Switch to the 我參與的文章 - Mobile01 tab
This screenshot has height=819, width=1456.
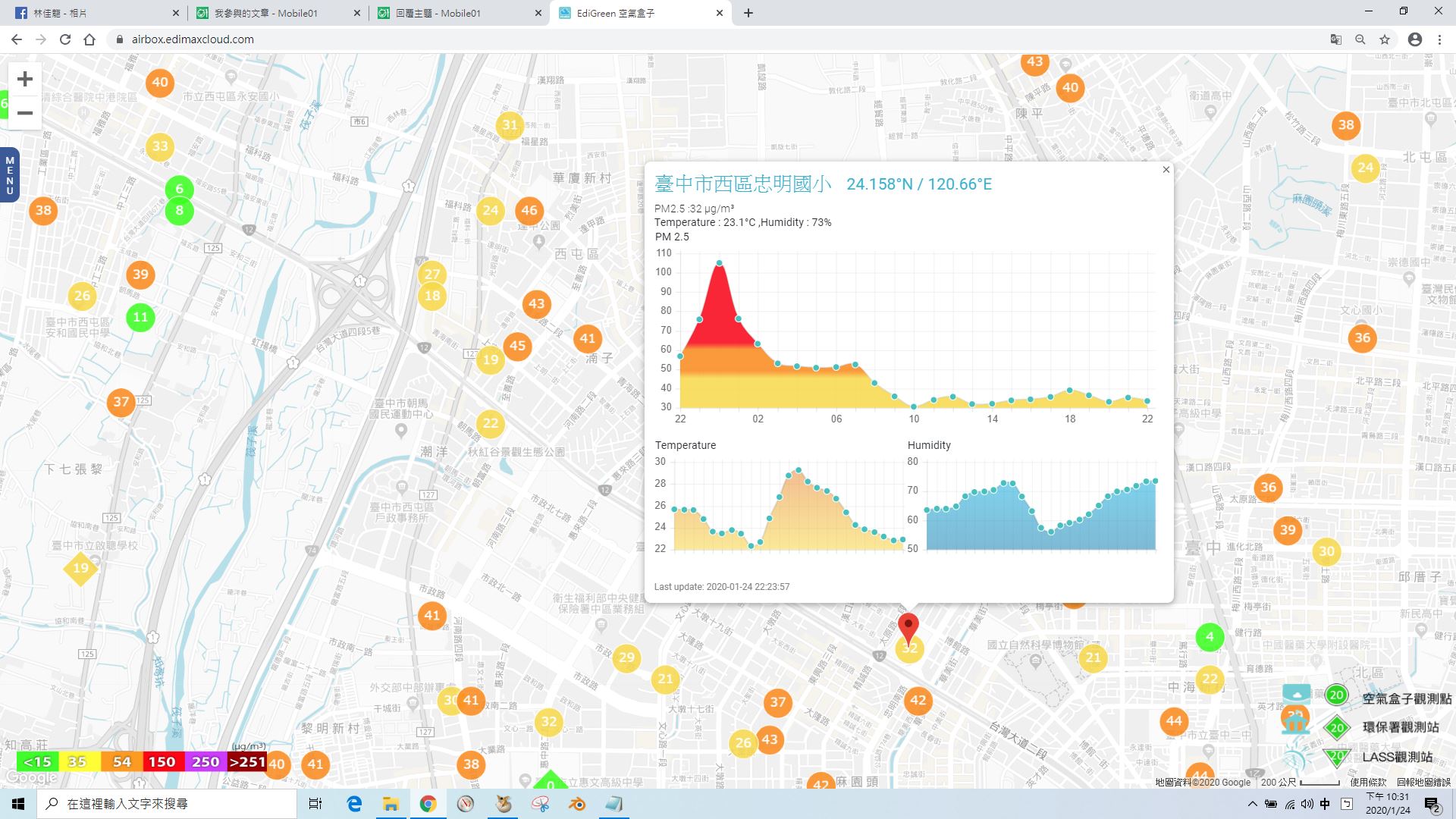(277, 13)
